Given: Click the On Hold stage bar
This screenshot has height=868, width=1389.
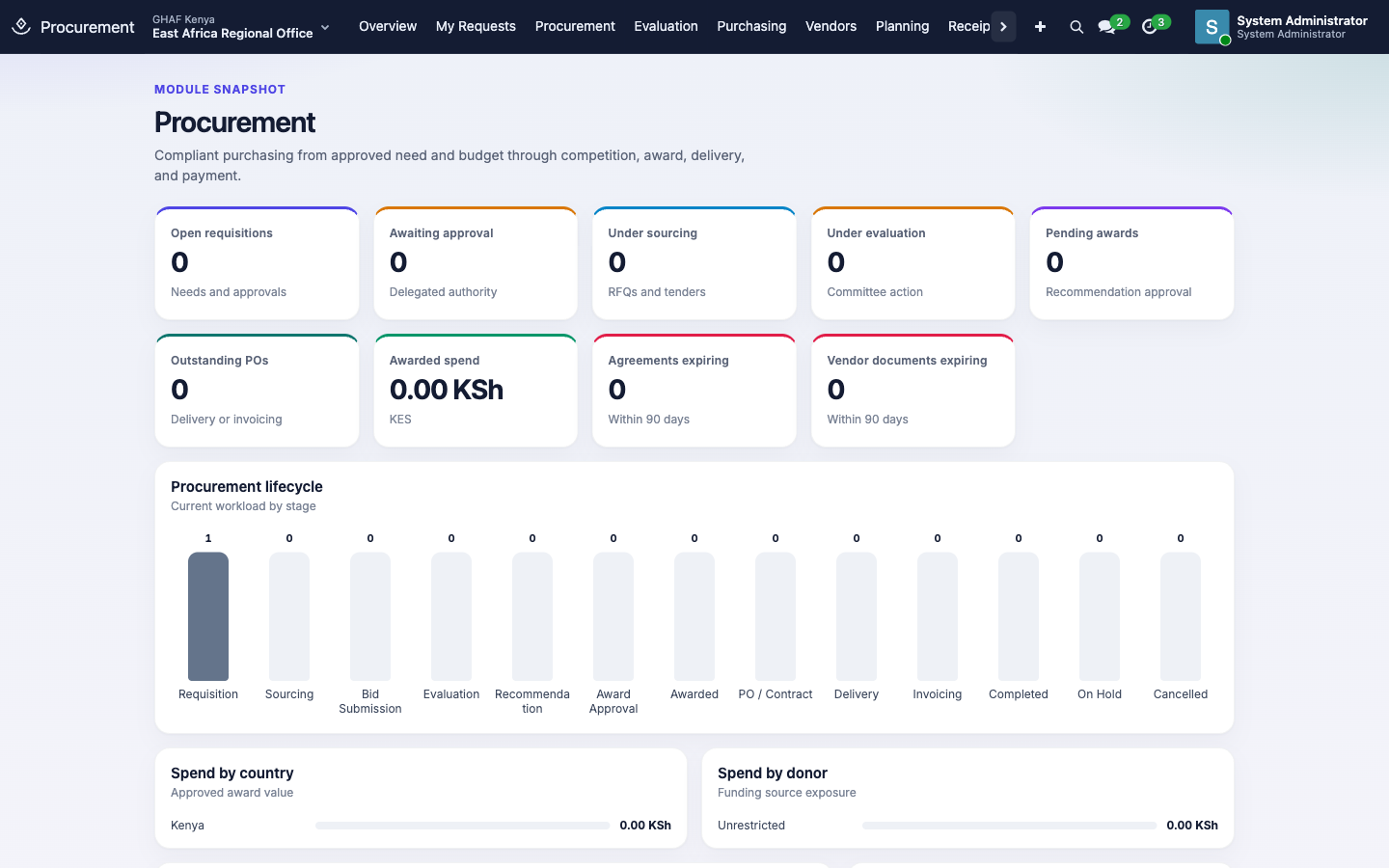Looking at the screenshot, I should click(x=1100, y=616).
